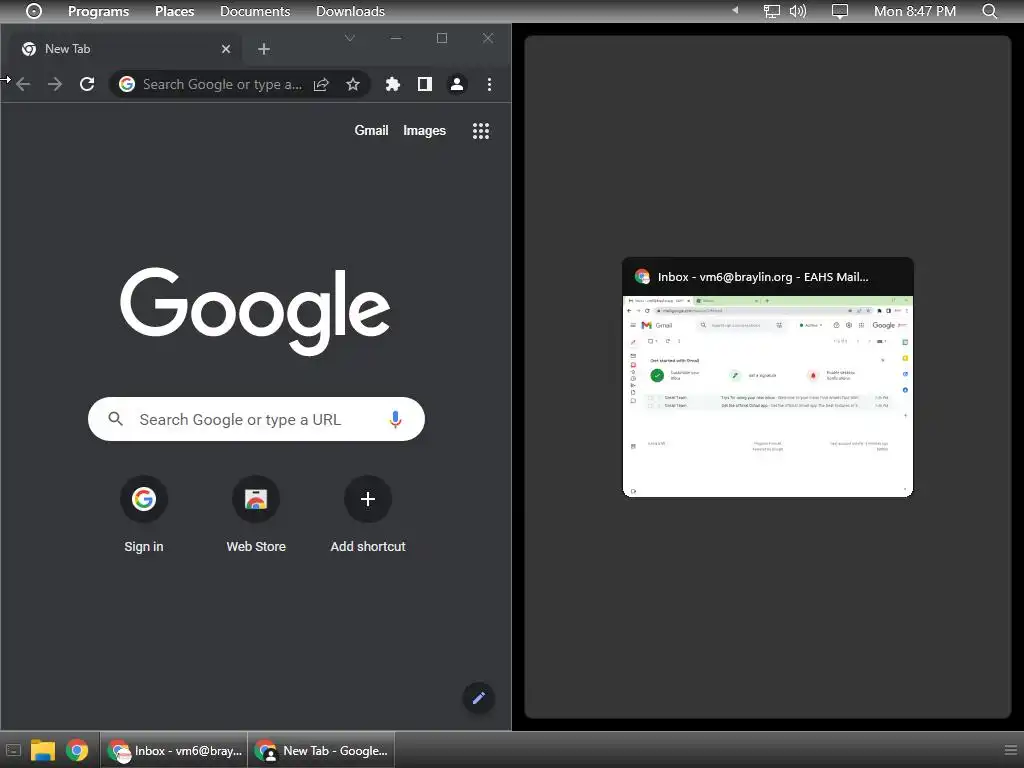Open the Programs menu
The image size is (1024, 768).
99,11
